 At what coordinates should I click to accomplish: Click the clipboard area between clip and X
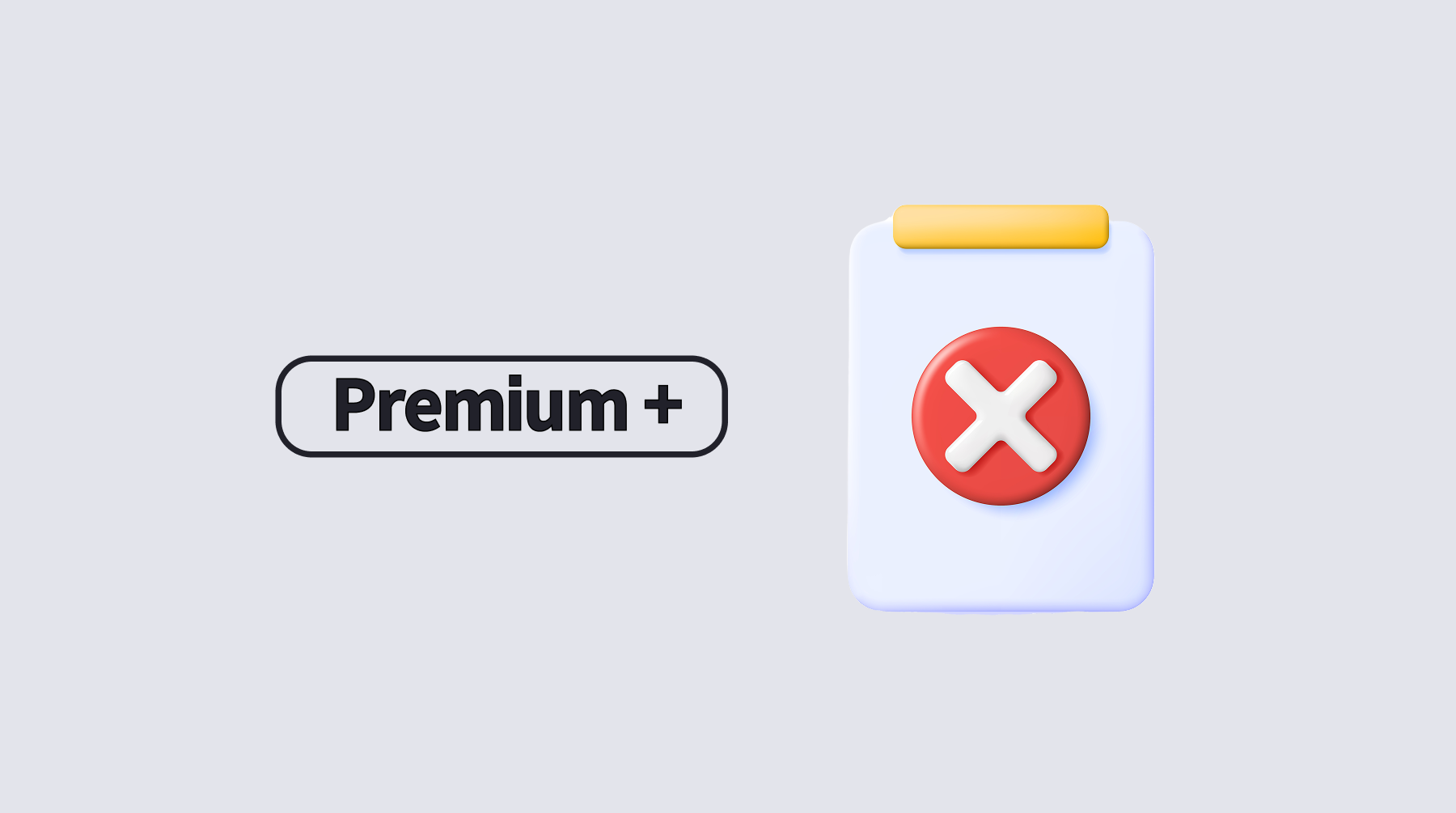(1001, 287)
